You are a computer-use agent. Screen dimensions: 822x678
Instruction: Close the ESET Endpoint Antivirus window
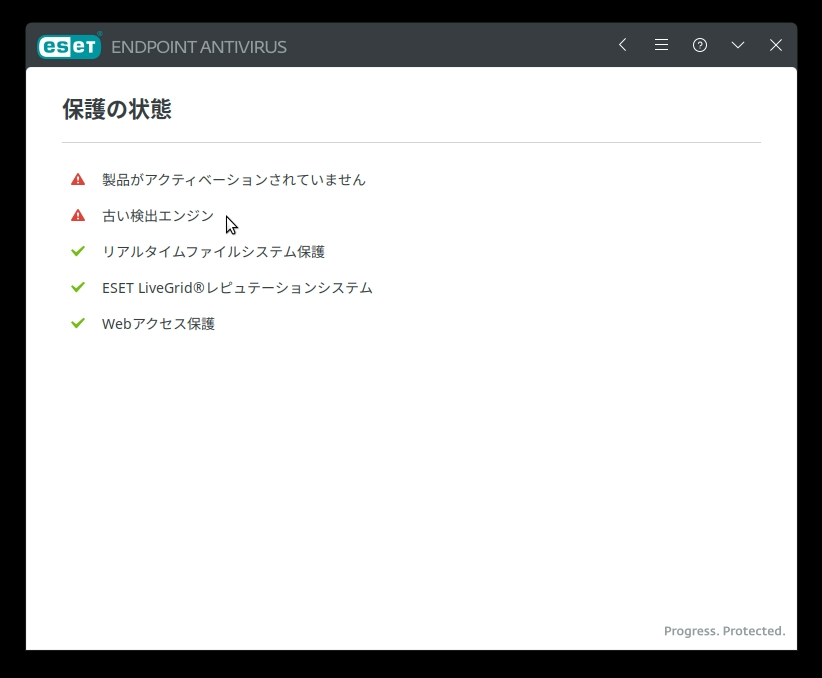click(x=776, y=45)
